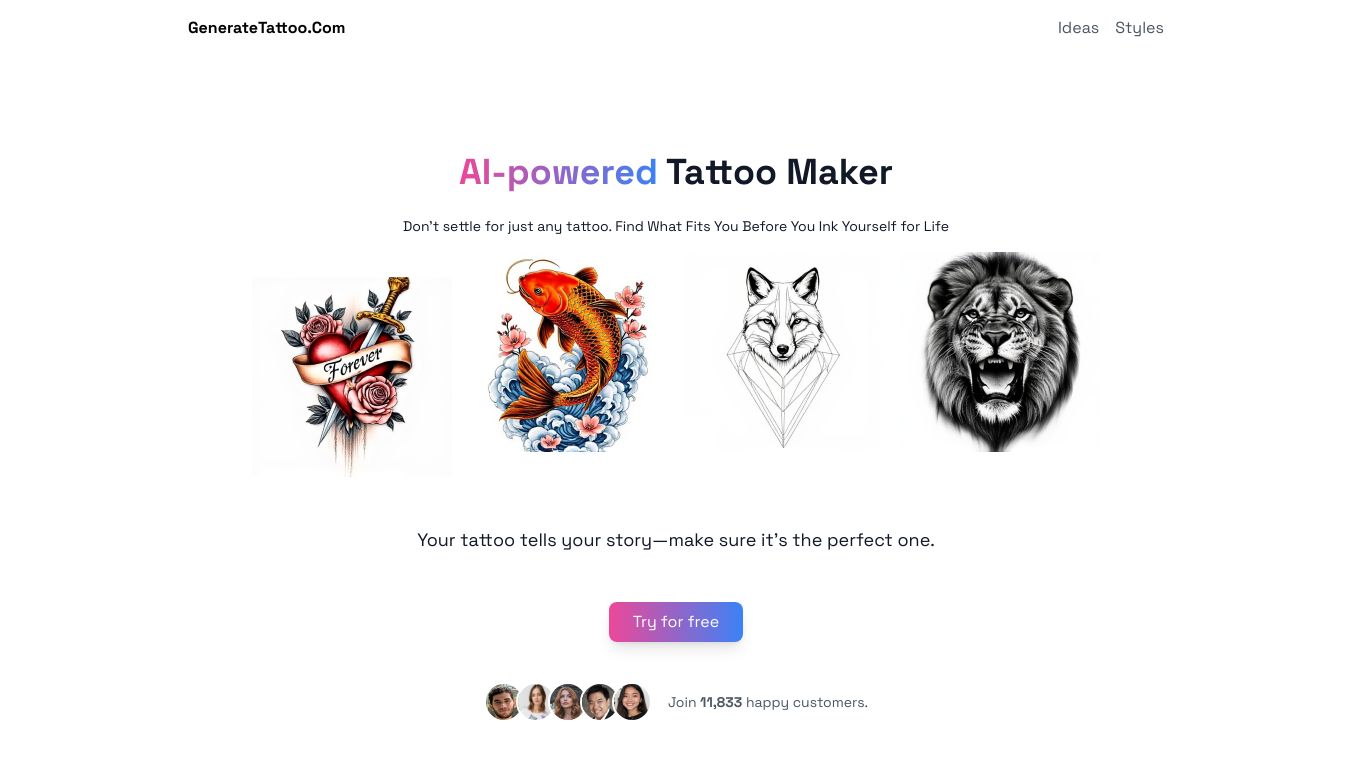
Task: Choose the roaring lion tattoo image
Action: [x=1000, y=352]
